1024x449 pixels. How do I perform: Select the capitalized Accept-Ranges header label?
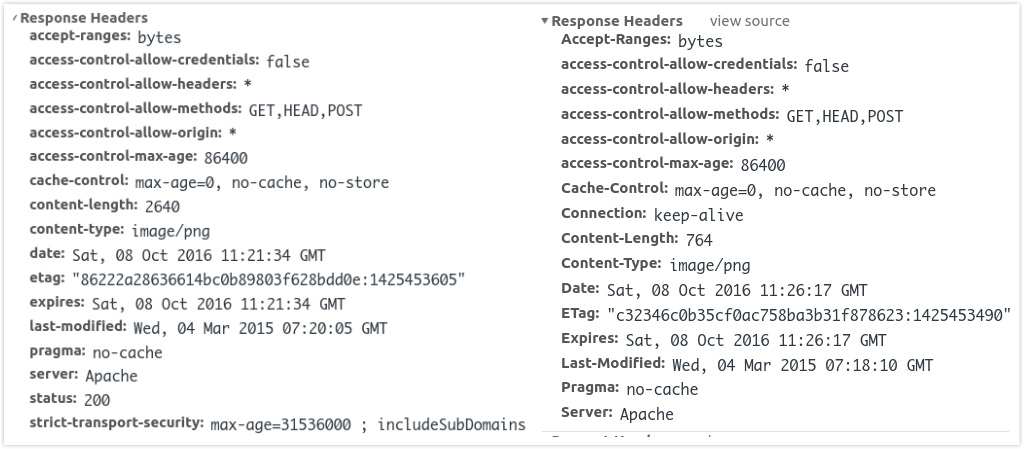(615, 40)
